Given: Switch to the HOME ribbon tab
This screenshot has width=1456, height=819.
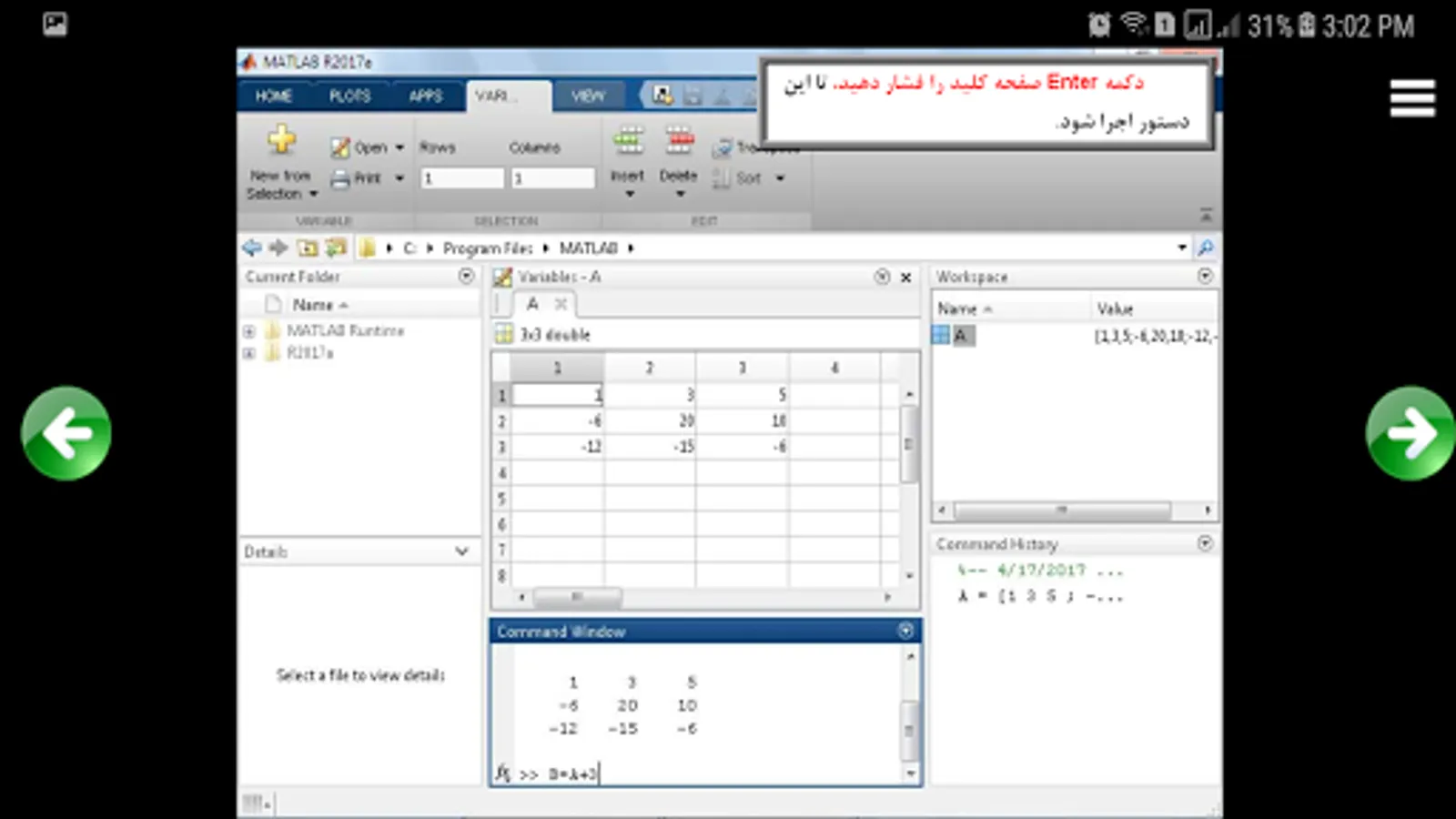Looking at the screenshot, I should 273,96.
